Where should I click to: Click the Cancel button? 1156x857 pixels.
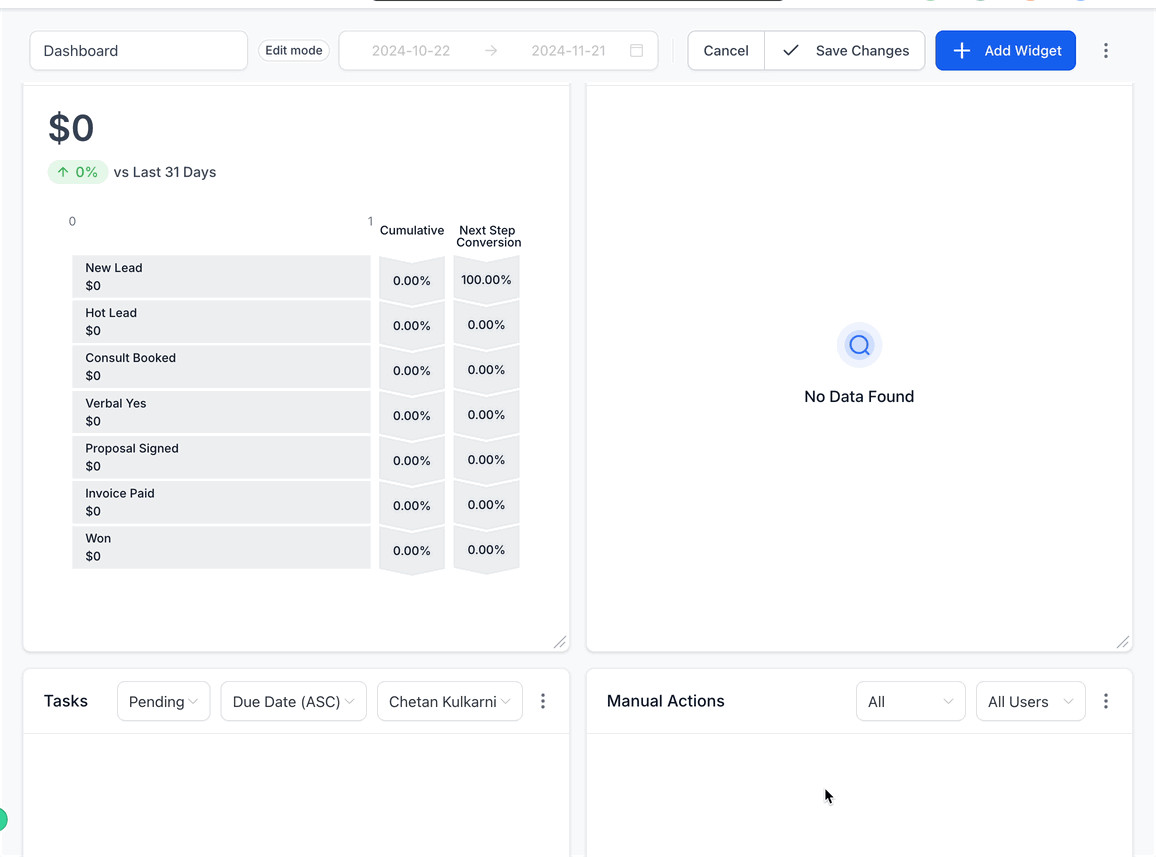(725, 51)
